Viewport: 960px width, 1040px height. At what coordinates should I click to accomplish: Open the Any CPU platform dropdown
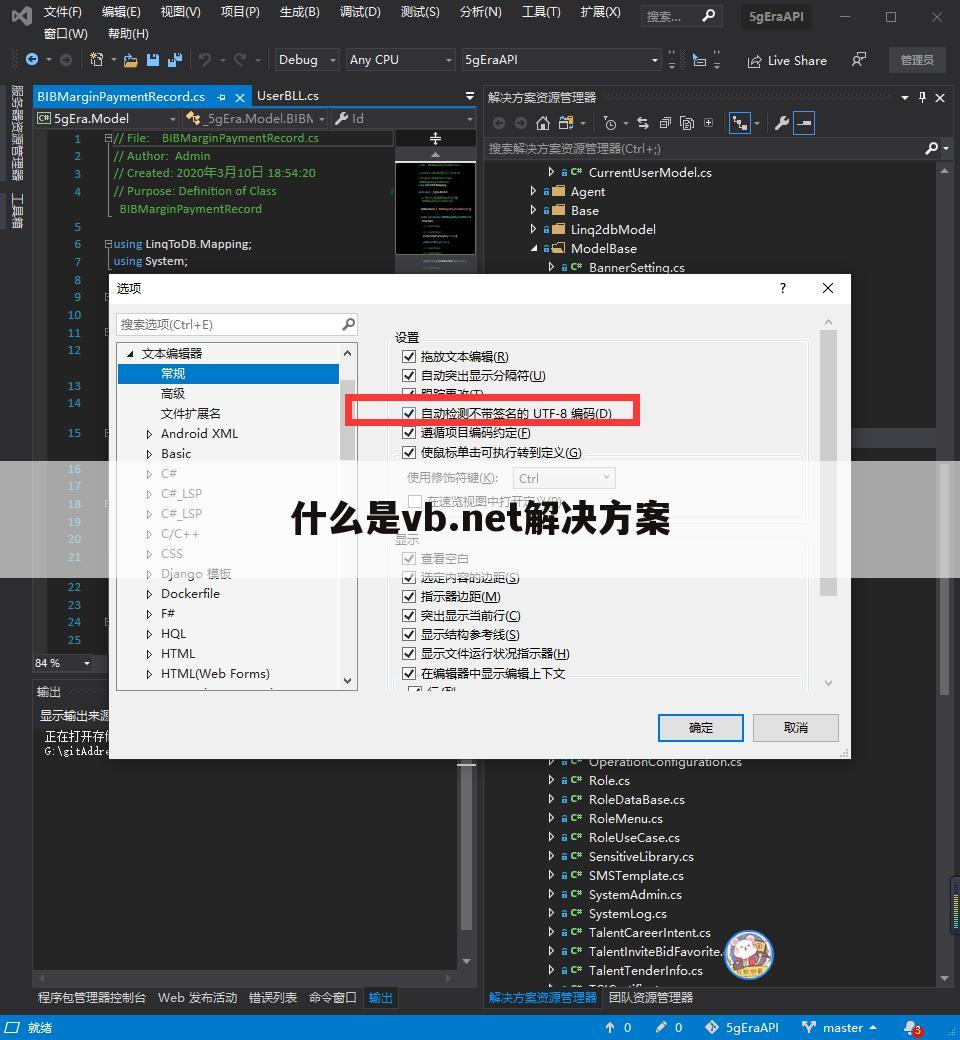click(x=448, y=59)
